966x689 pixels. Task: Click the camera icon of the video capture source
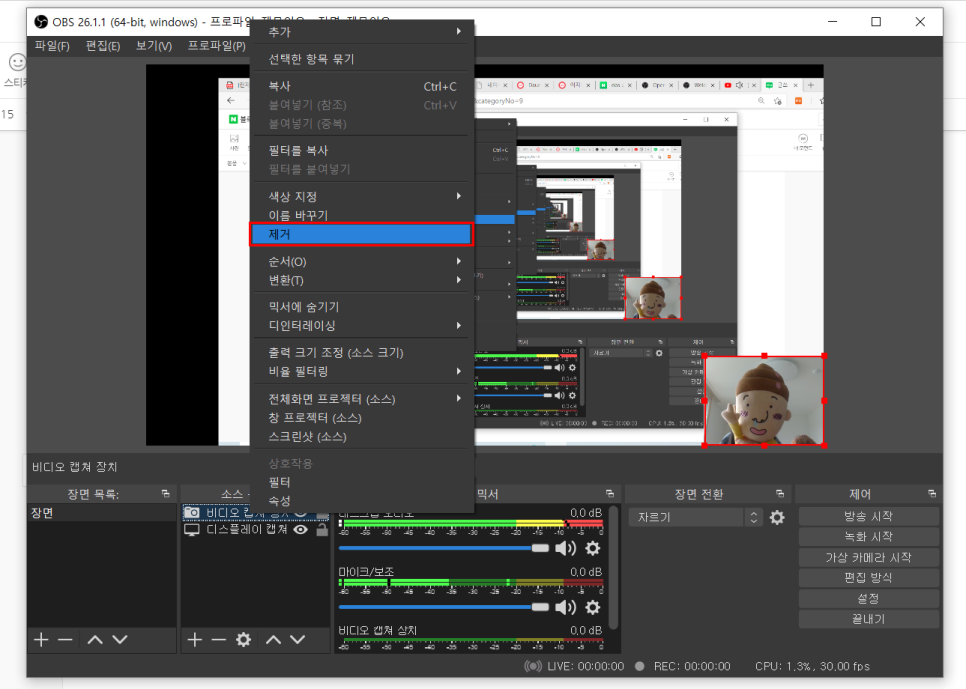(192, 512)
